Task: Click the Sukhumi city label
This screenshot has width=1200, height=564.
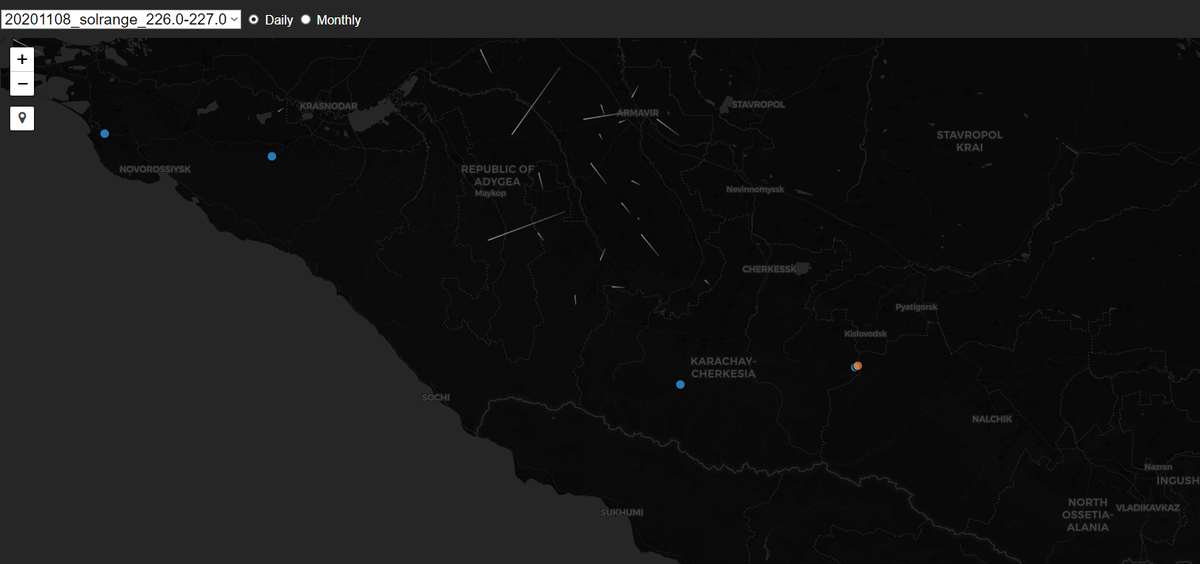Action: pos(622,512)
